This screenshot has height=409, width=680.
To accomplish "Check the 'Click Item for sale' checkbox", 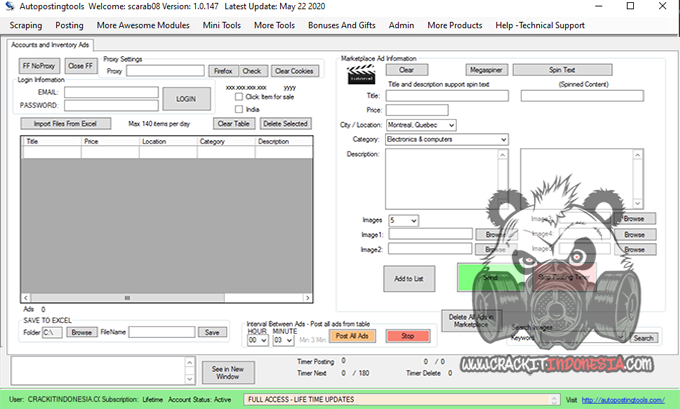I will 239,97.
